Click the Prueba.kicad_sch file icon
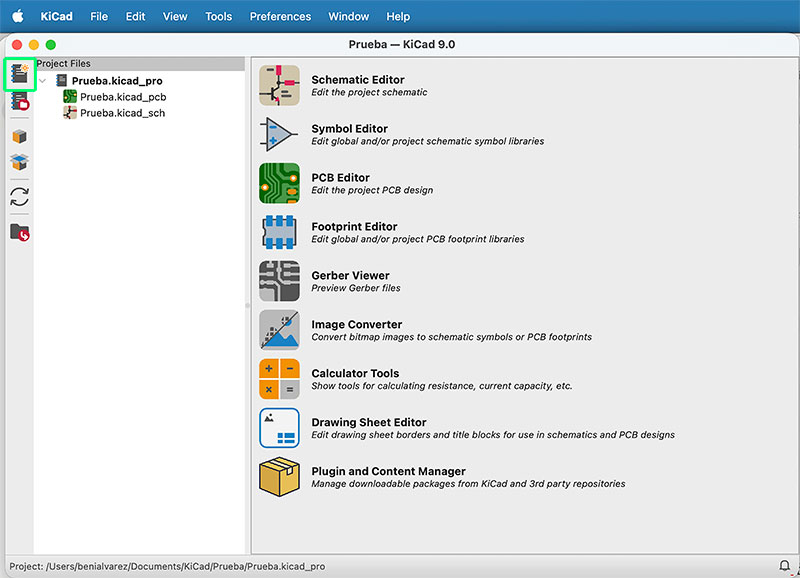 [70, 113]
